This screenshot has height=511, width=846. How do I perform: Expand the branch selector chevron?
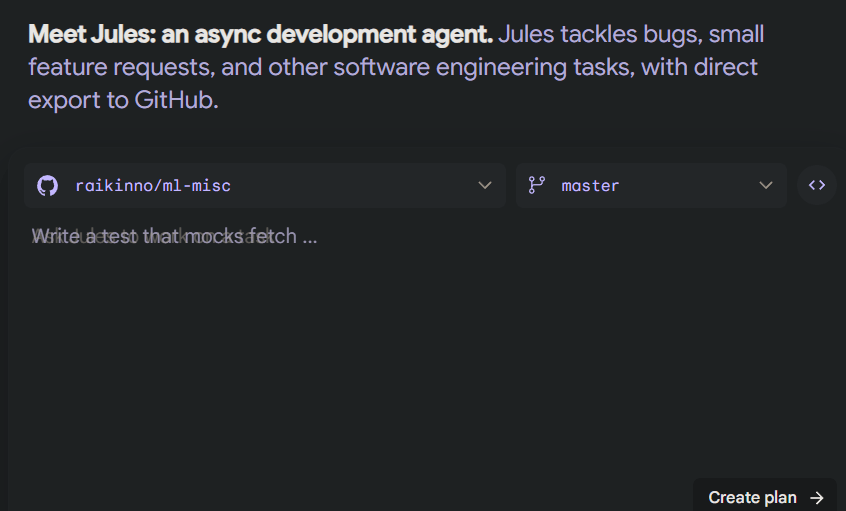point(766,185)
